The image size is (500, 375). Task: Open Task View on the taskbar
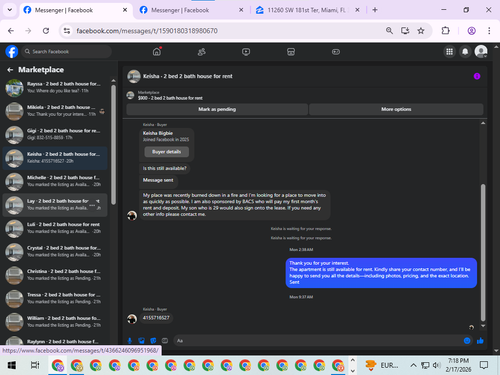[35, 365]
